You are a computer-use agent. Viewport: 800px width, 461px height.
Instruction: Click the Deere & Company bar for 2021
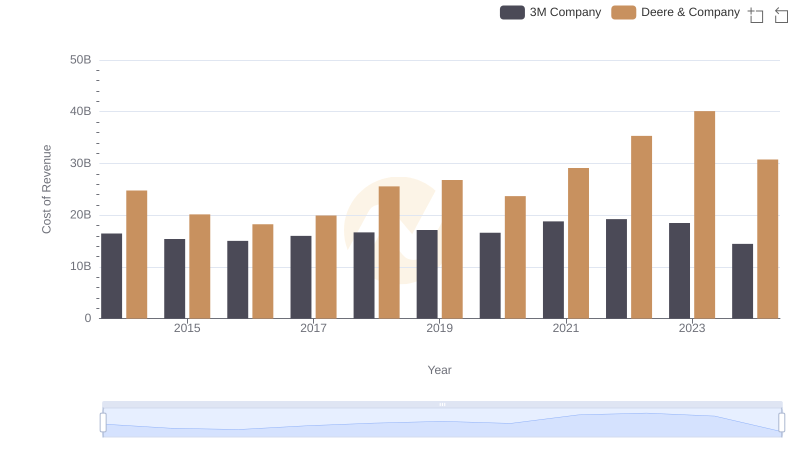pyautogui.click(x=578, y=243)
